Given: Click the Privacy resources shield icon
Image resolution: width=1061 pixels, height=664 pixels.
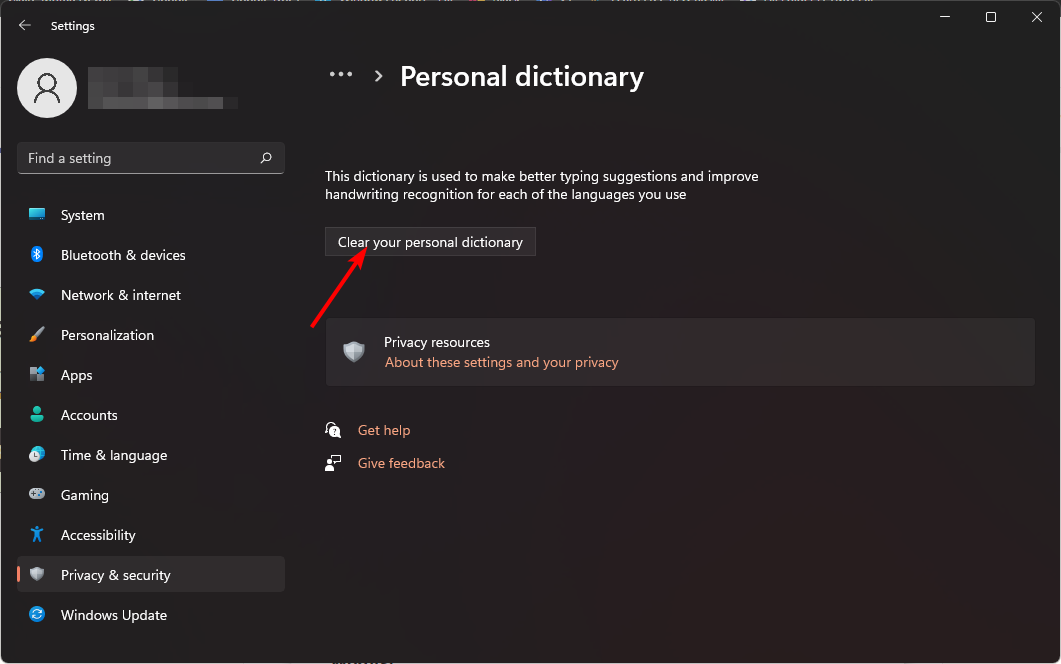Looking at the screenshot, I should (354, 351).
